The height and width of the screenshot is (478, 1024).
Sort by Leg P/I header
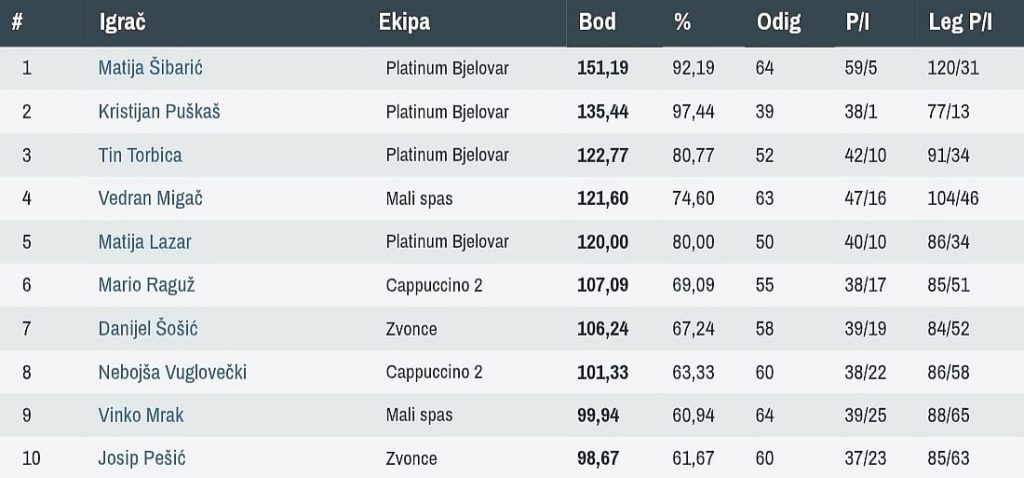[960, 22]
